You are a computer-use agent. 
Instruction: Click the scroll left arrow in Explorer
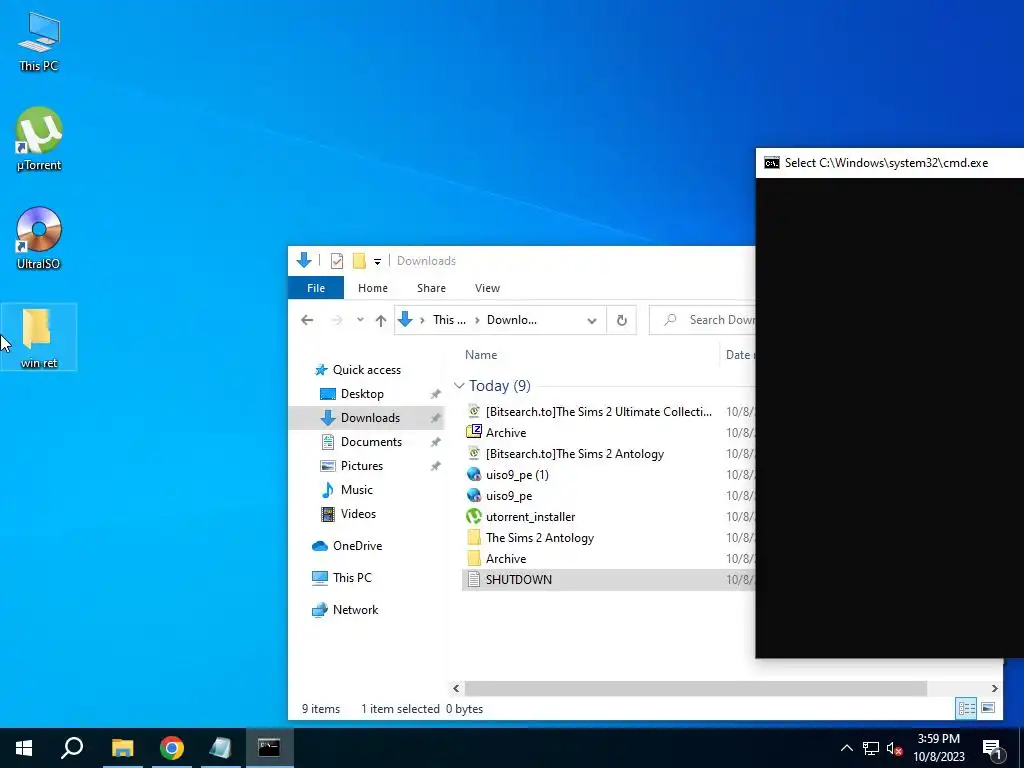[x=456, y=688]
